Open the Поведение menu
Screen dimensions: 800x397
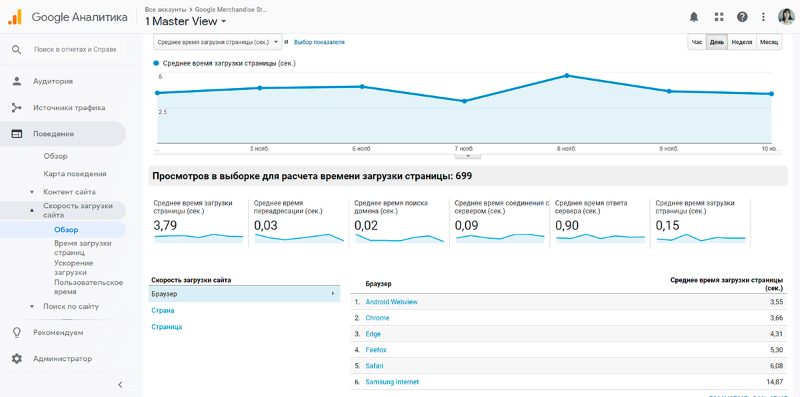click(x=54, y=134)
